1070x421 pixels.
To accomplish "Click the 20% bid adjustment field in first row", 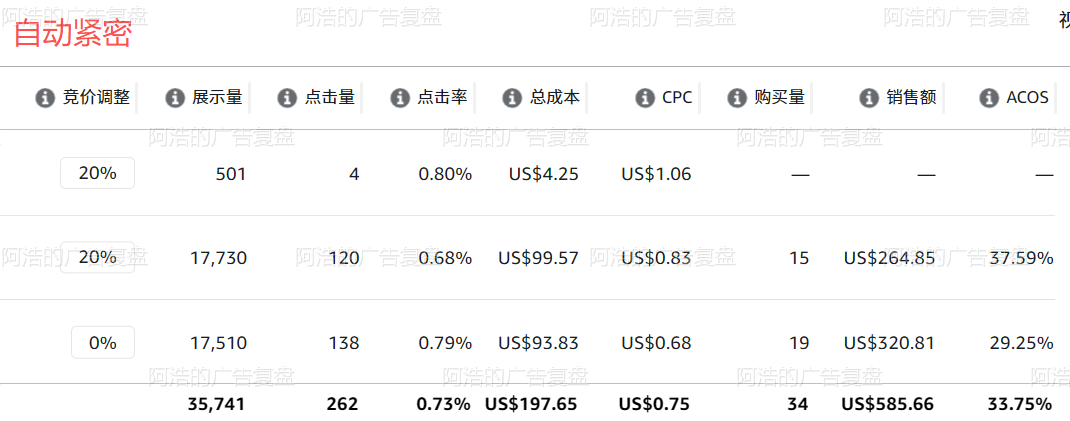I will click(x=98, y=173).
